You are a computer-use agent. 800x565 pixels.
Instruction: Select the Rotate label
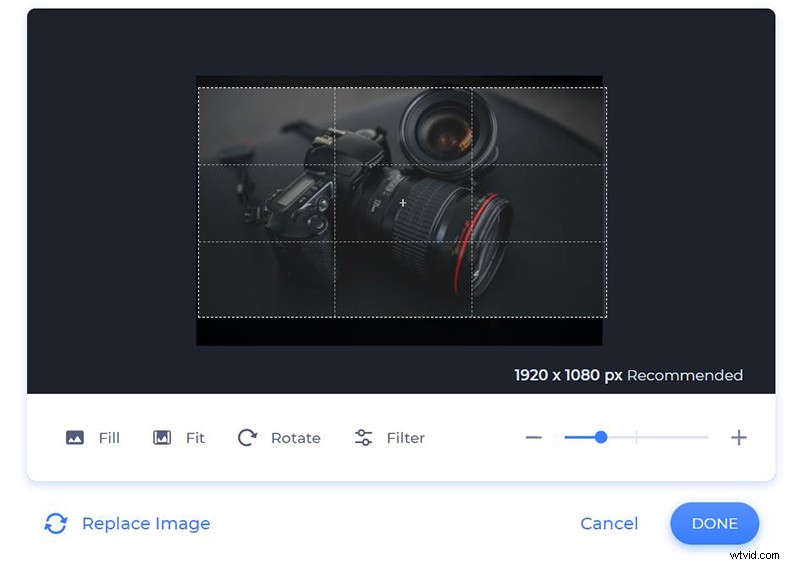click(x=295, y=438)
